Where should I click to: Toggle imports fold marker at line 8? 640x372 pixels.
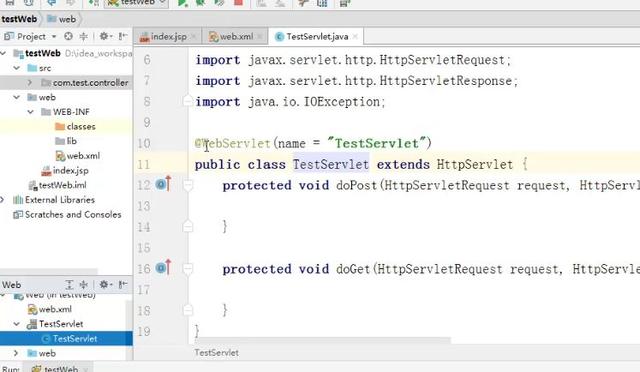pyautogui.click(x=188, y=100)
